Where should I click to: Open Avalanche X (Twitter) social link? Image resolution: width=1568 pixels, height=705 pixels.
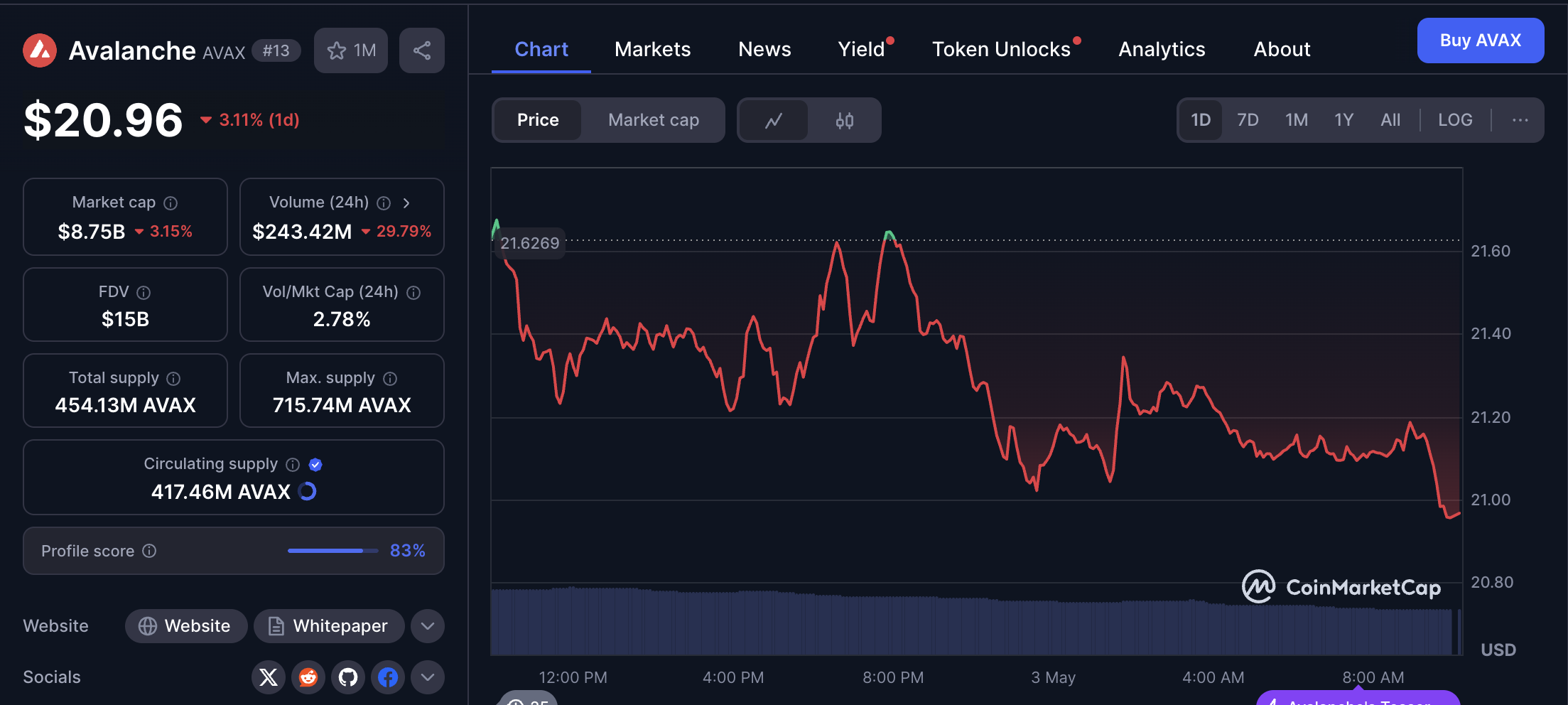click(269, 677)
